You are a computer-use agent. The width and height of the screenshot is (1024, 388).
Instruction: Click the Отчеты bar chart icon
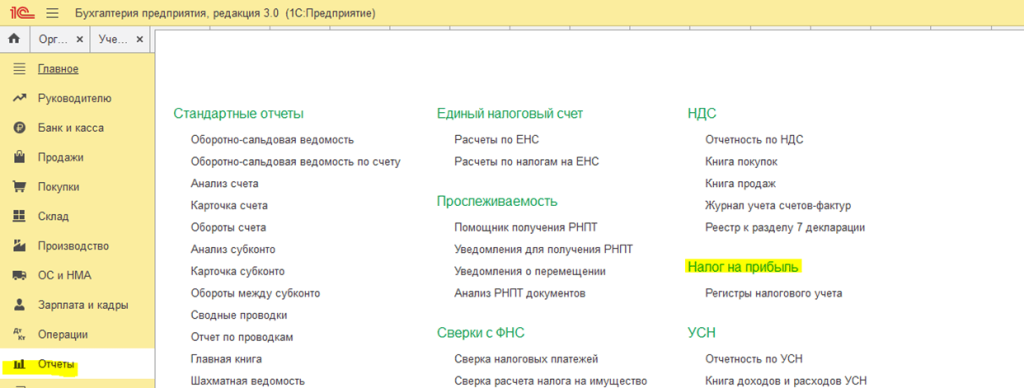pyautogui.click(x=19, y=364)
